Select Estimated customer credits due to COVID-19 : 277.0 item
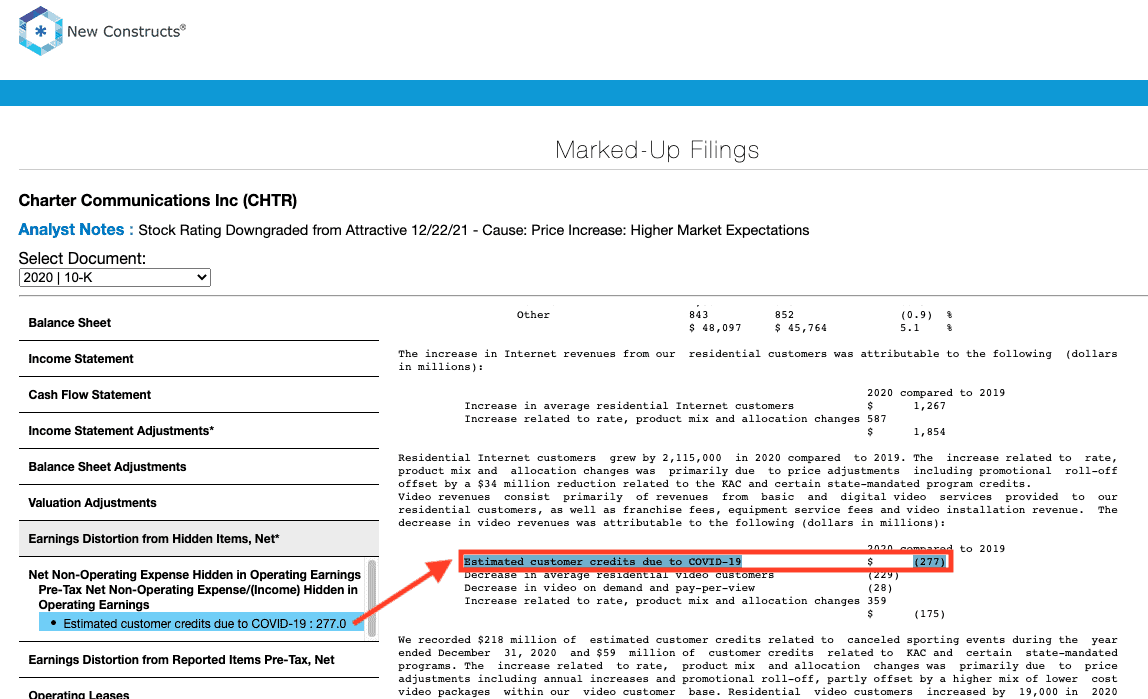This screenshot has height=699, width=1148. pyautogui.click(x=201, y=624)
